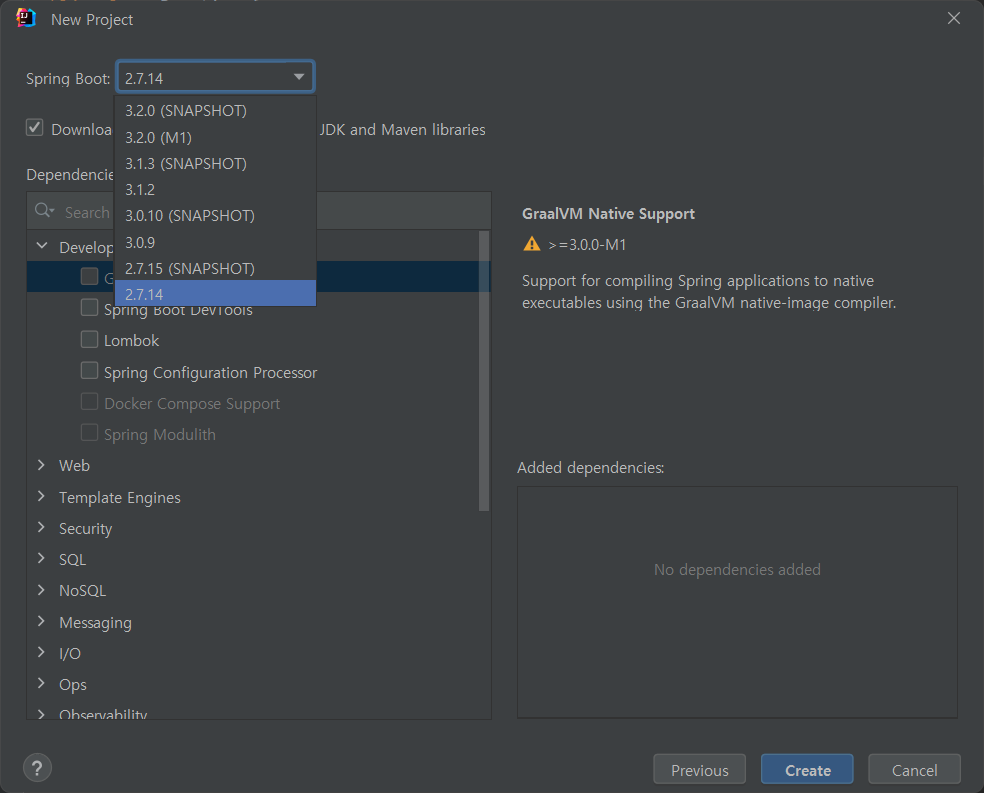Select version 2.7.15 (SNAPSHOT)
Viewport: 984px width, 793px height.
[x=215, y=269]
